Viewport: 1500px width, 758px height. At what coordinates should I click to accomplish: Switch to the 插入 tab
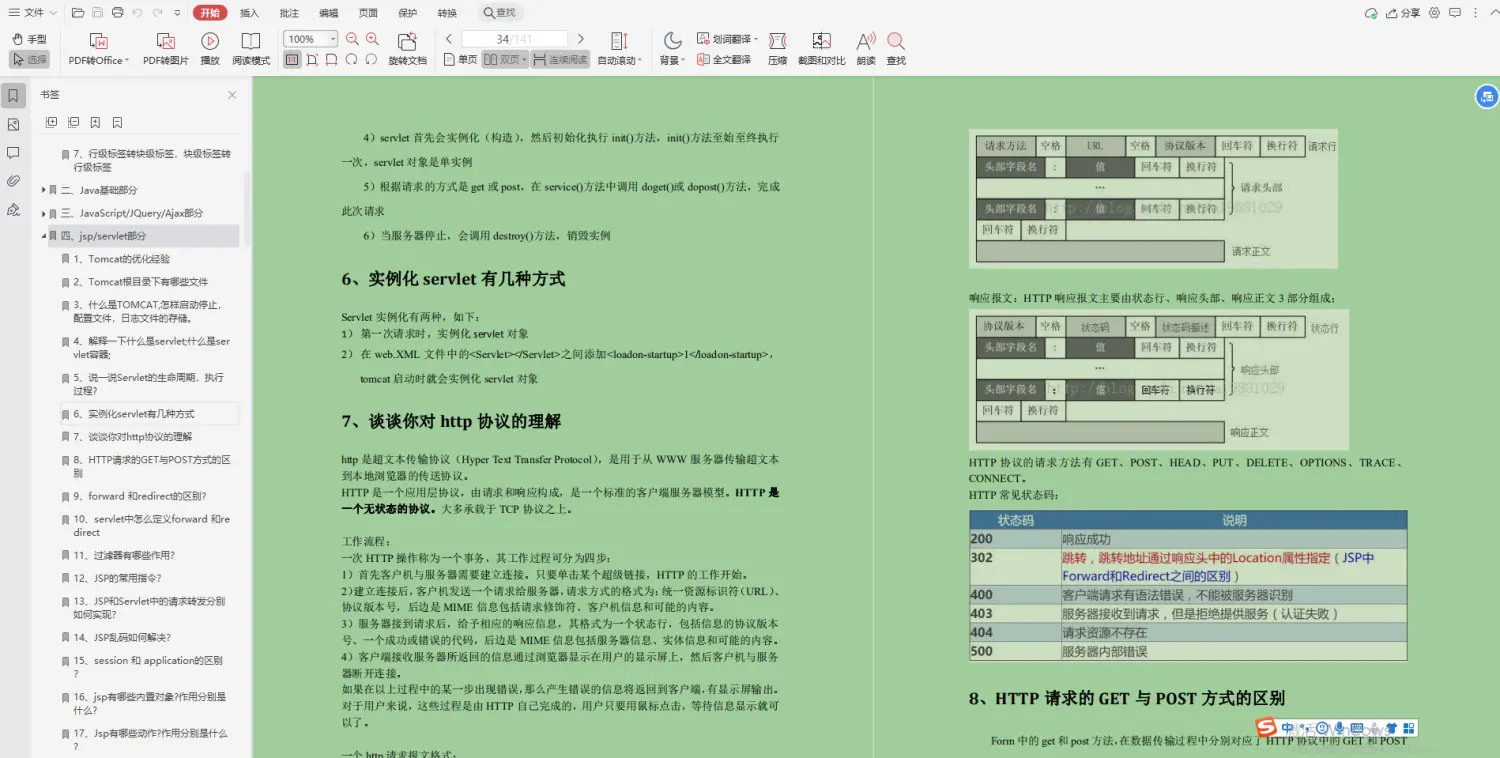250,13
